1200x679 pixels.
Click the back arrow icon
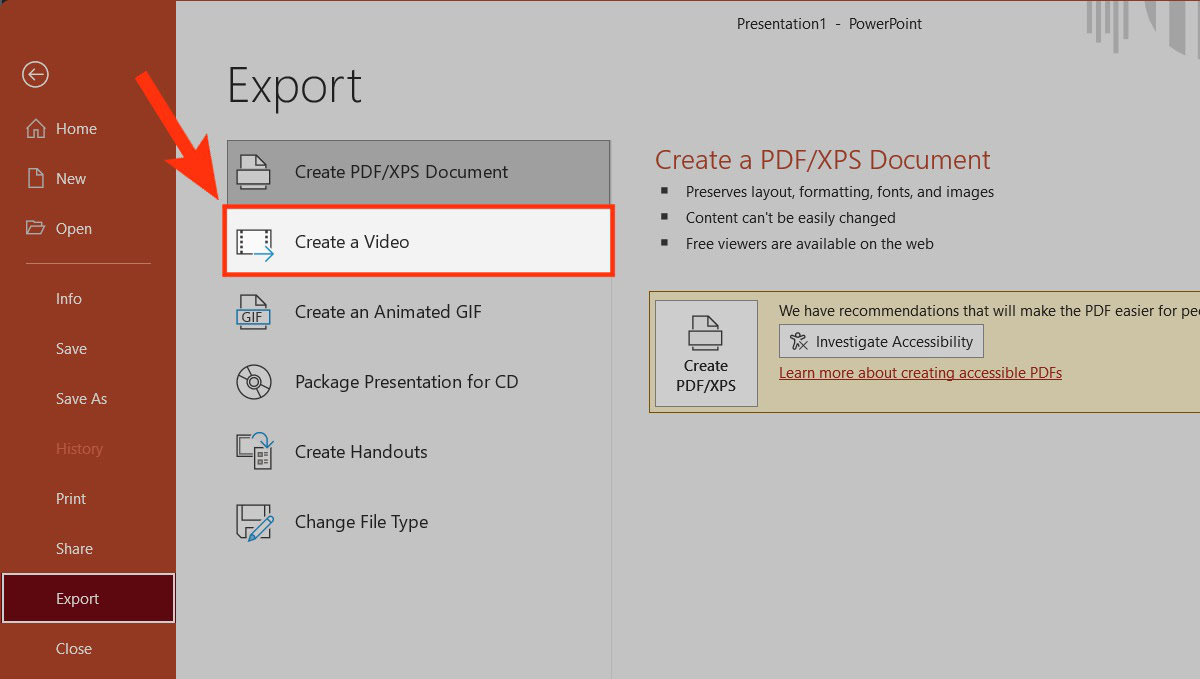36,75
